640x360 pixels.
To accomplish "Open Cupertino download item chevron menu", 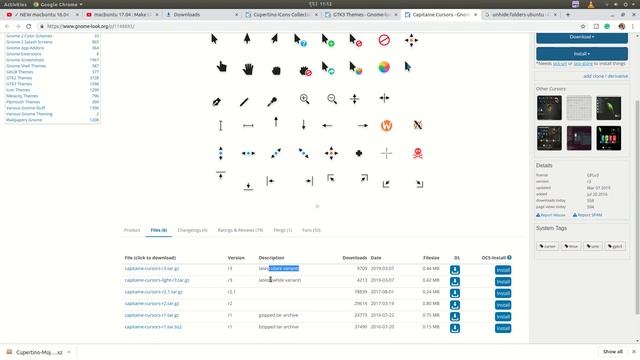I will 69,352.
